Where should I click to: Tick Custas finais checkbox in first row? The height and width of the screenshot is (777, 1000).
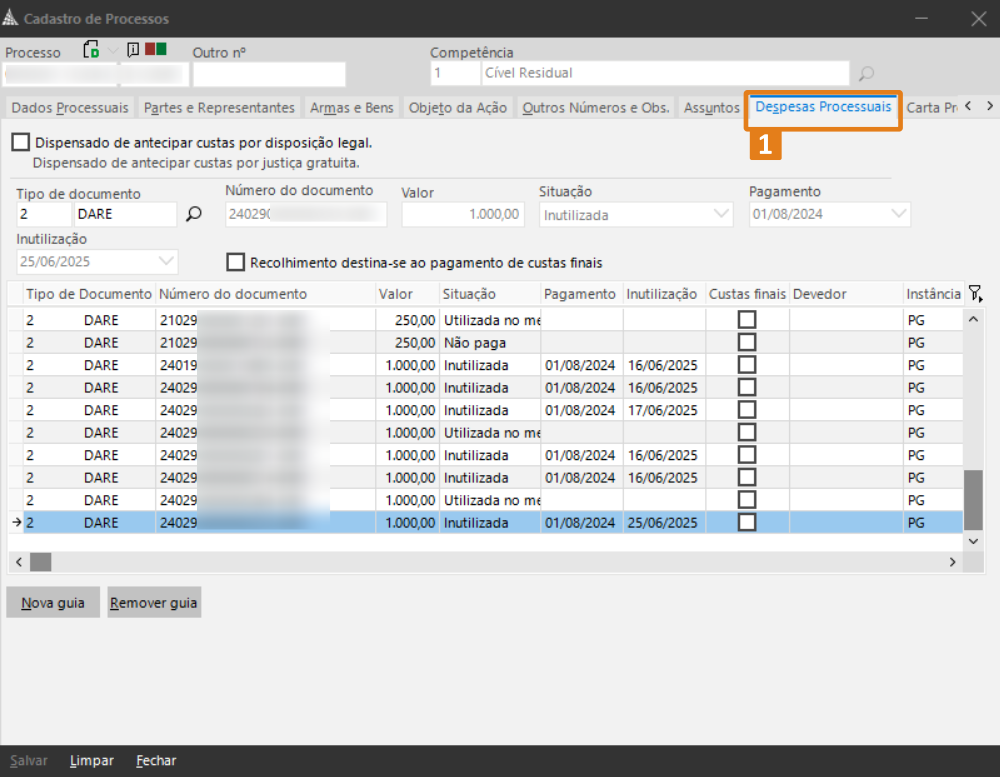click(x=746, y=320)
